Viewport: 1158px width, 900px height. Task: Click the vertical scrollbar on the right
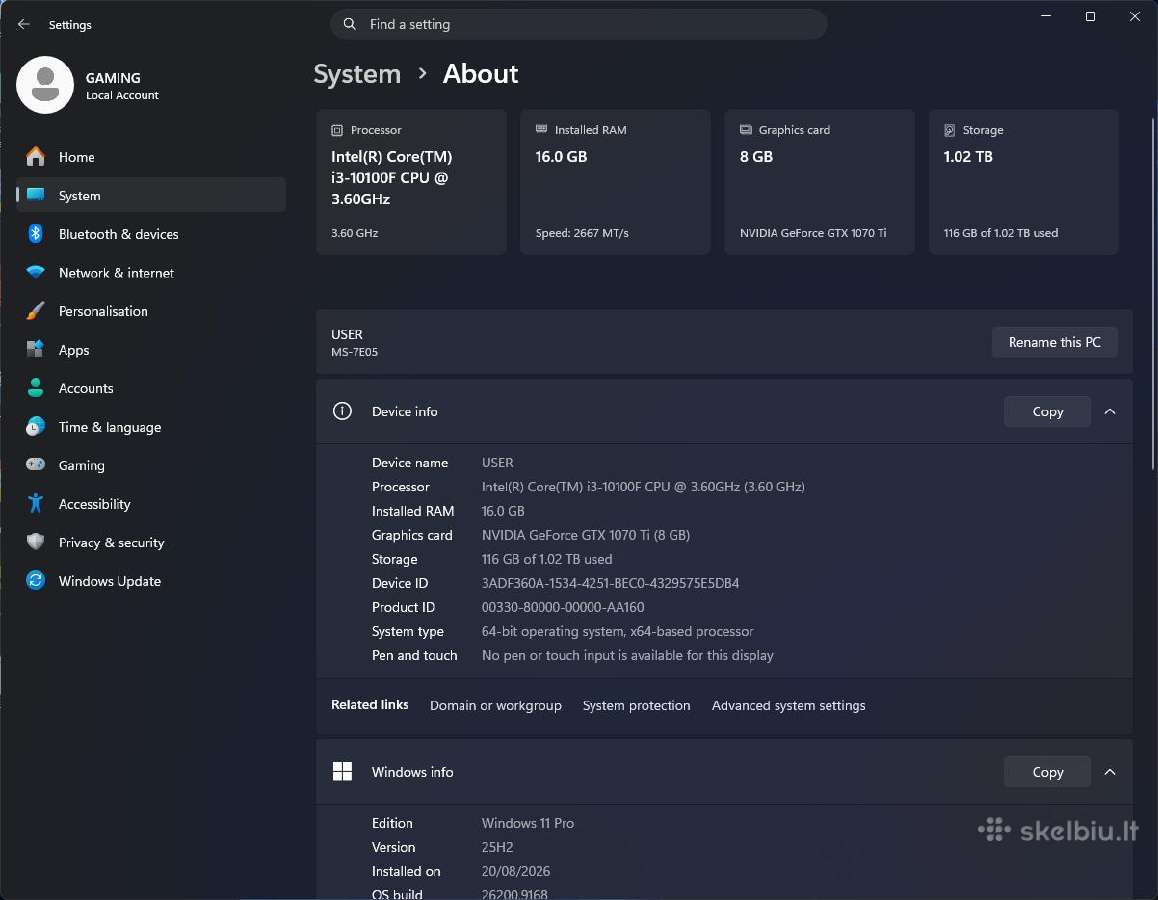coord(1153,293)
